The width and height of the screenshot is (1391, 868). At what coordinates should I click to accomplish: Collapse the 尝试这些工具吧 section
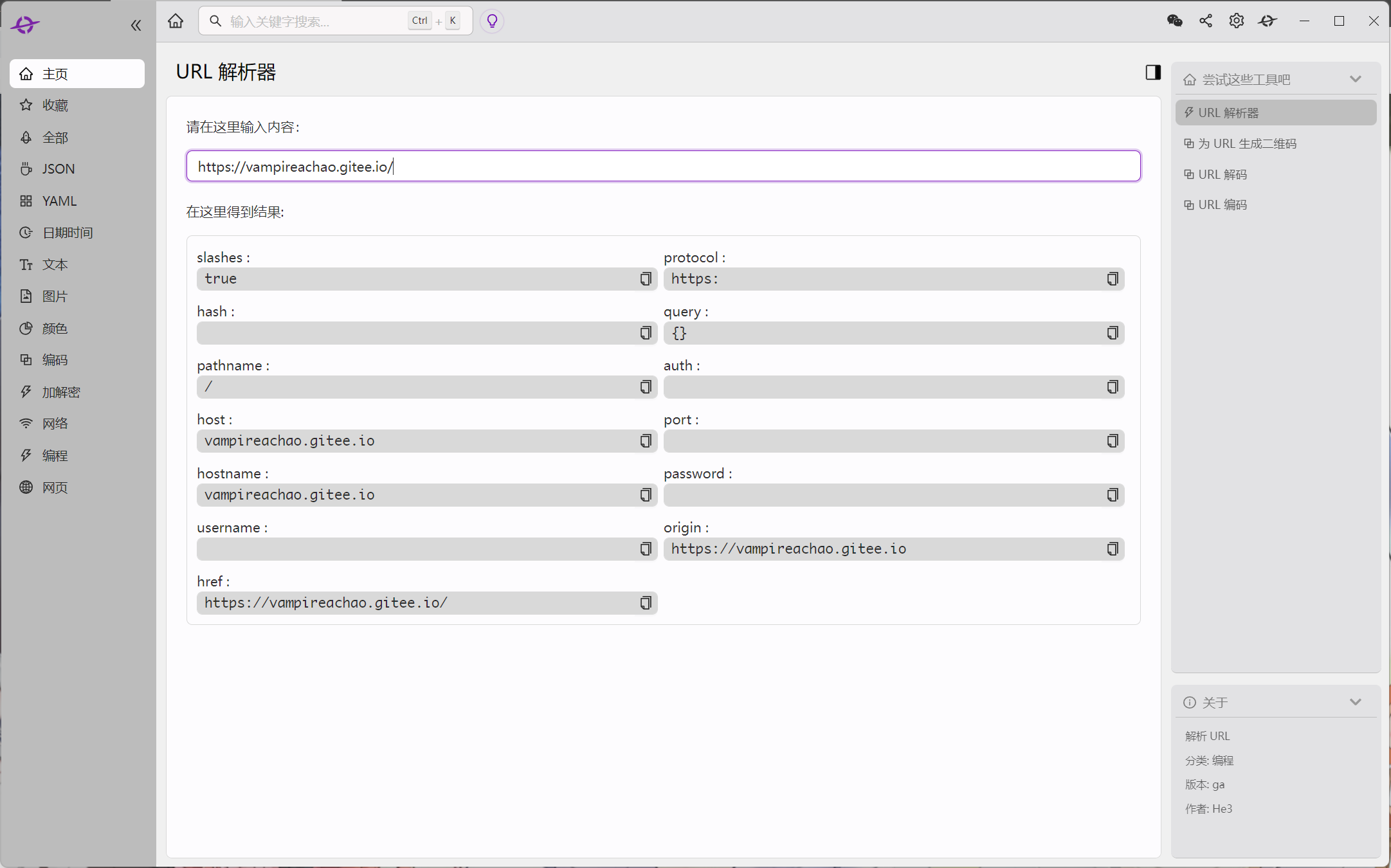tap(1356, 79)
